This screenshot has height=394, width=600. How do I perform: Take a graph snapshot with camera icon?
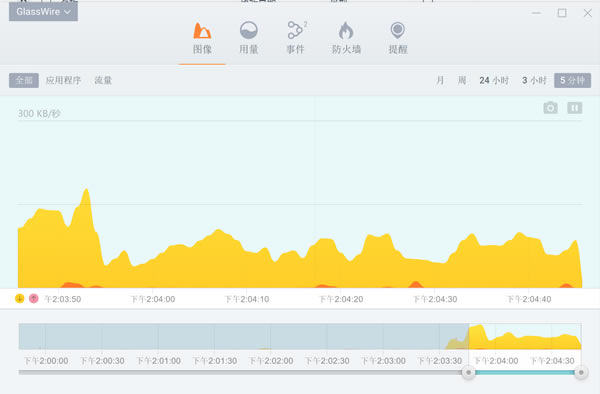(550, 108)
